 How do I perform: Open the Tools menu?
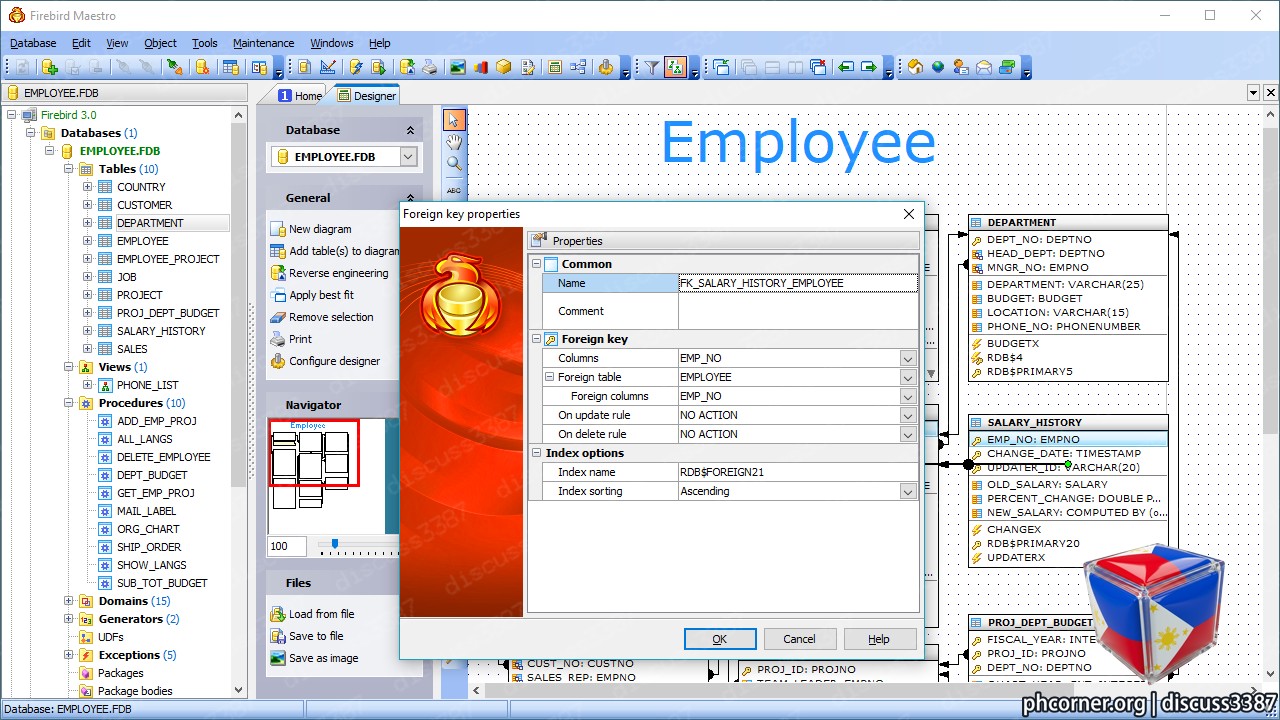tap(204, 43)
